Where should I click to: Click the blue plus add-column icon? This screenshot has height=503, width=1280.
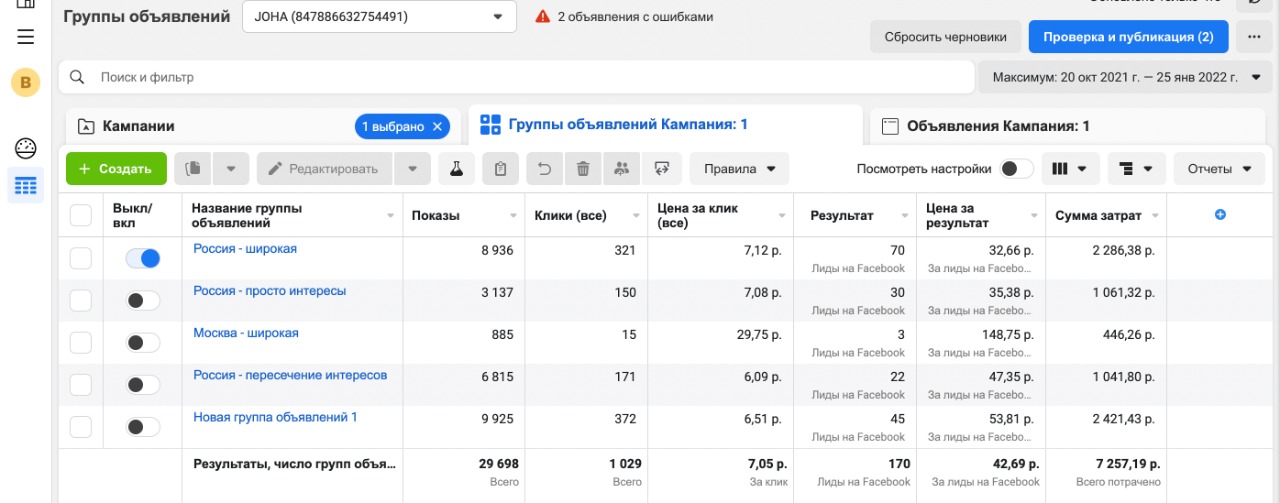[1219, 215]
